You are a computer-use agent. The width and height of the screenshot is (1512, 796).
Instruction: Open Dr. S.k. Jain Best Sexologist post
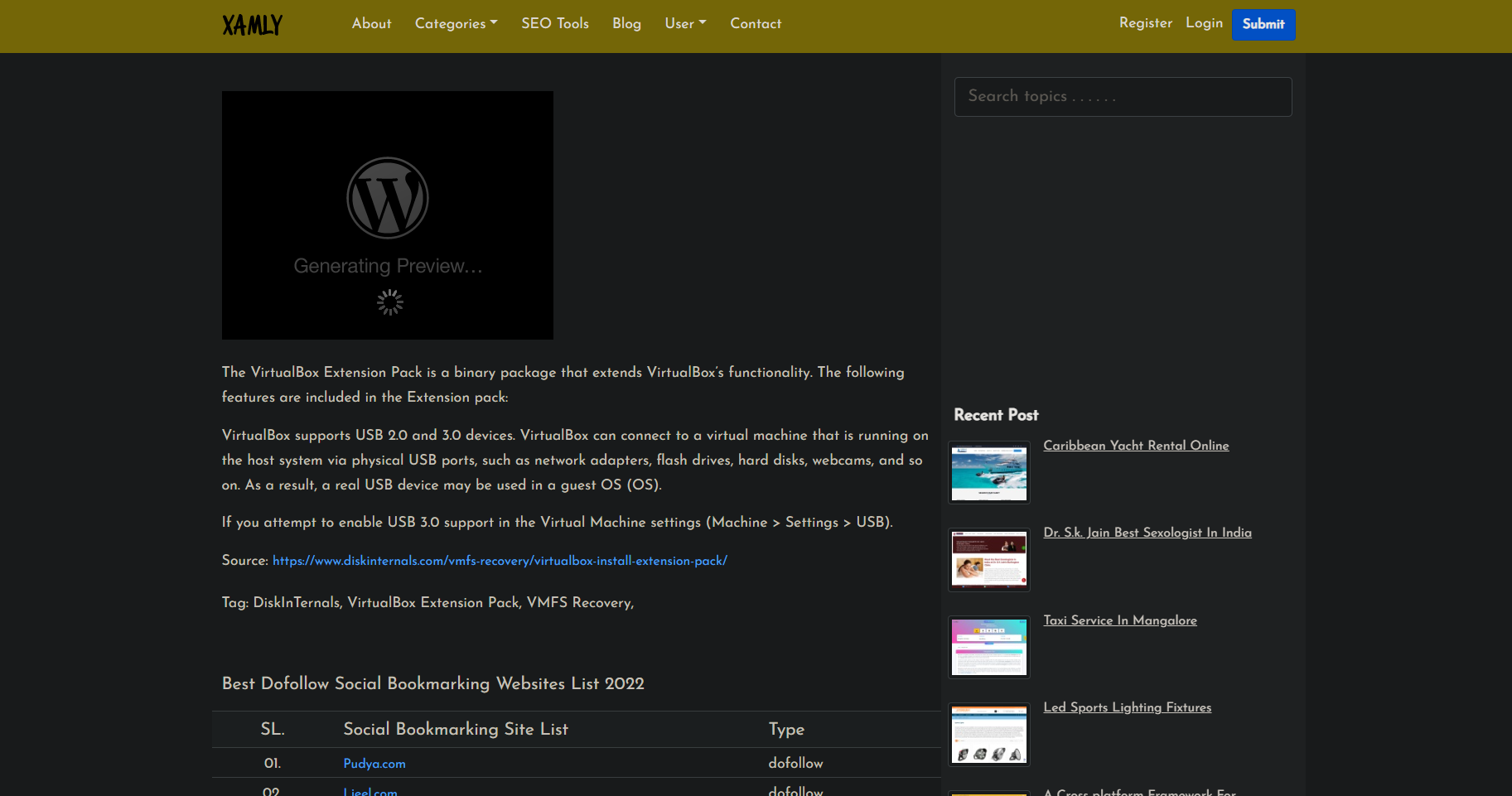click(x=1147, y=533)
